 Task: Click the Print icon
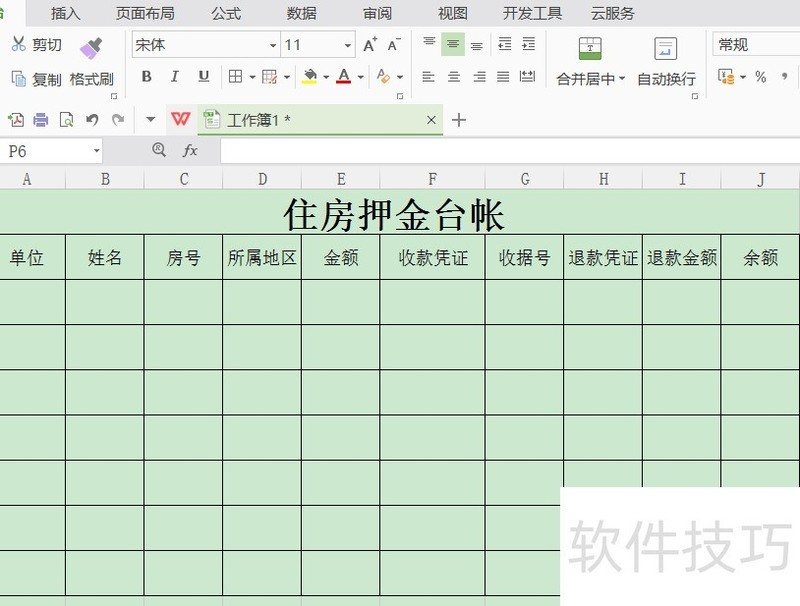pos(41,120)
